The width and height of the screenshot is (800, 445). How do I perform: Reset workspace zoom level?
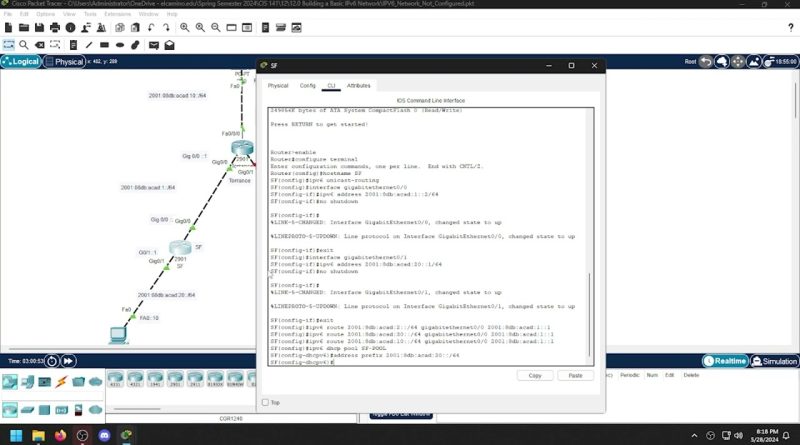coord(201,28)
